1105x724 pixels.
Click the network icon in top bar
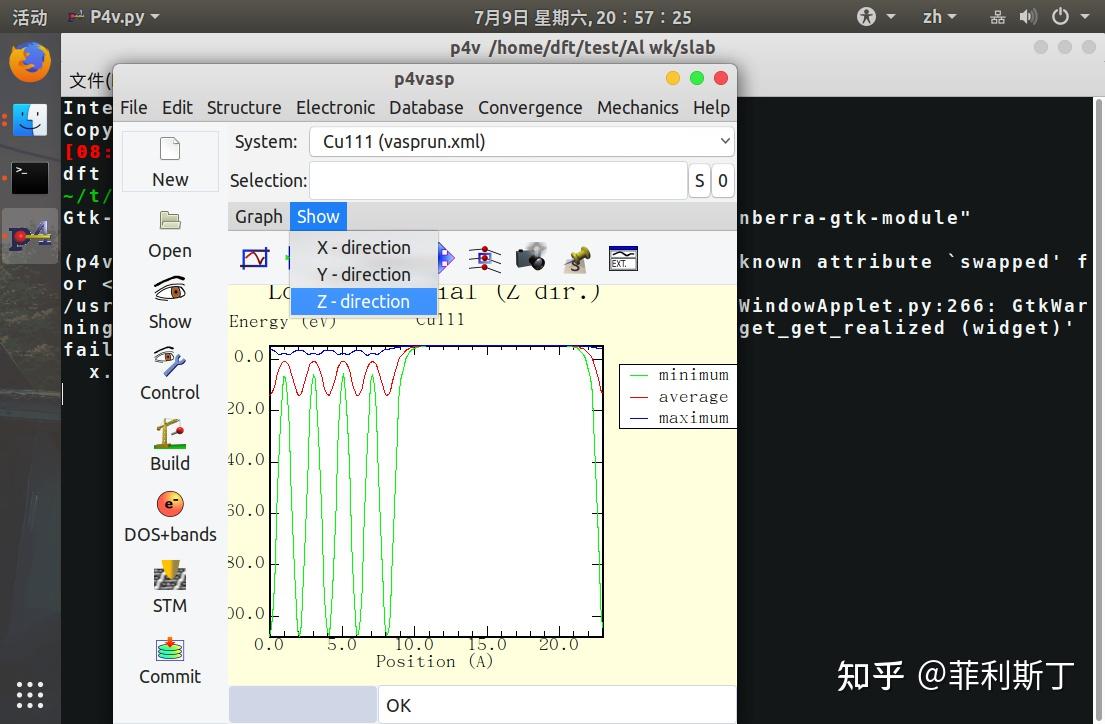997,16
